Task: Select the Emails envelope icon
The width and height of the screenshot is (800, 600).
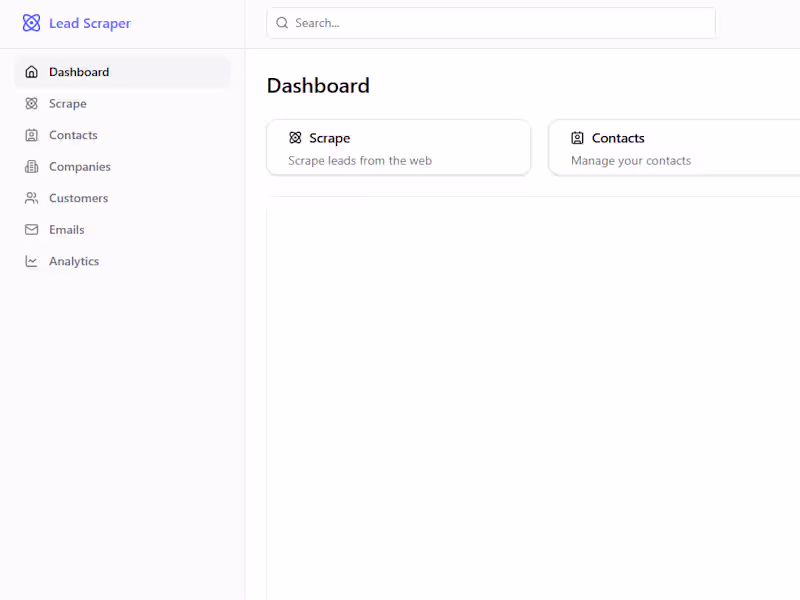Action: [31, 229]
